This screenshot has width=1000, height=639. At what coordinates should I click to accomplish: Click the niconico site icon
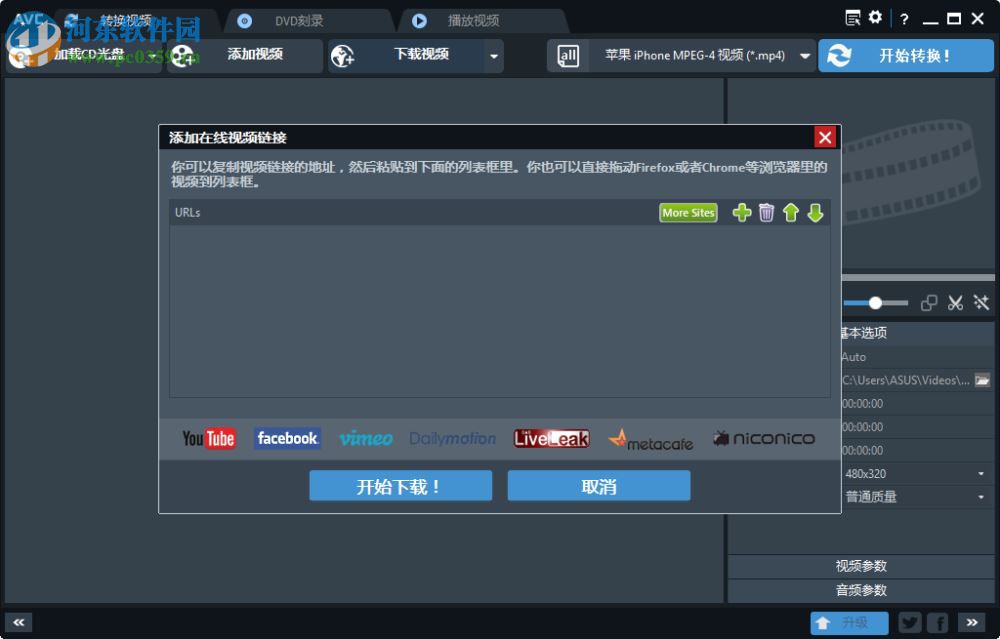click(x=764, y=437)
